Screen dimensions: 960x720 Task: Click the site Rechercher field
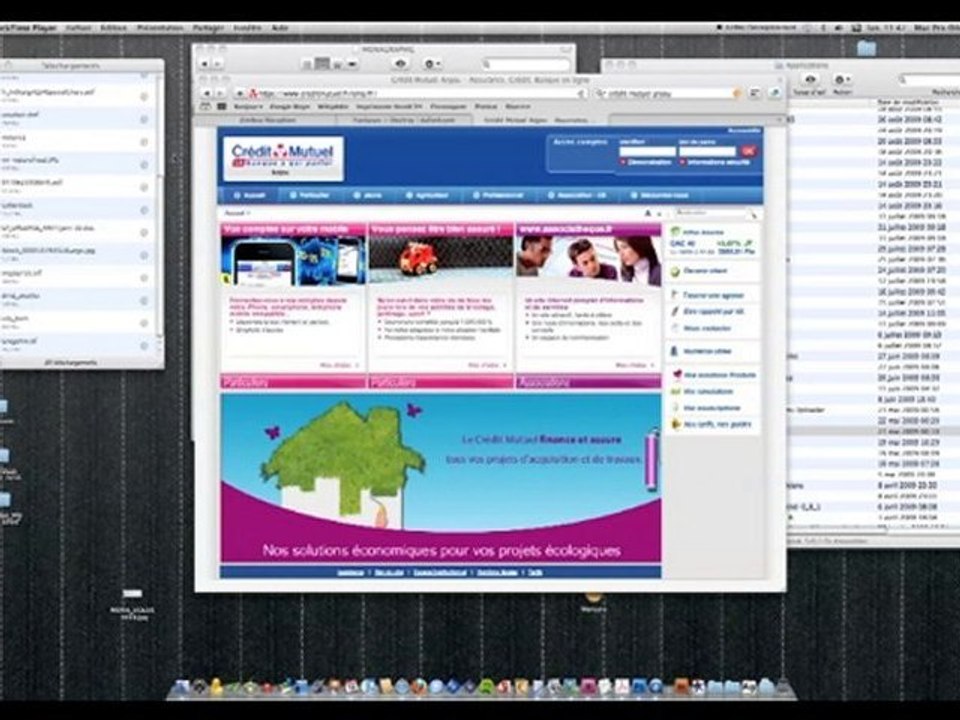coord(710,213)
